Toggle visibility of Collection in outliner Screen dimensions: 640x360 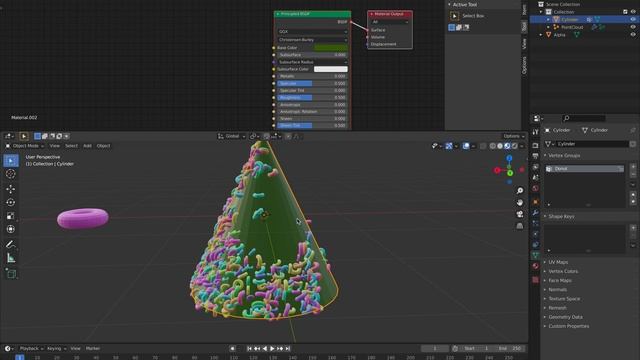(x=633, y=12)
